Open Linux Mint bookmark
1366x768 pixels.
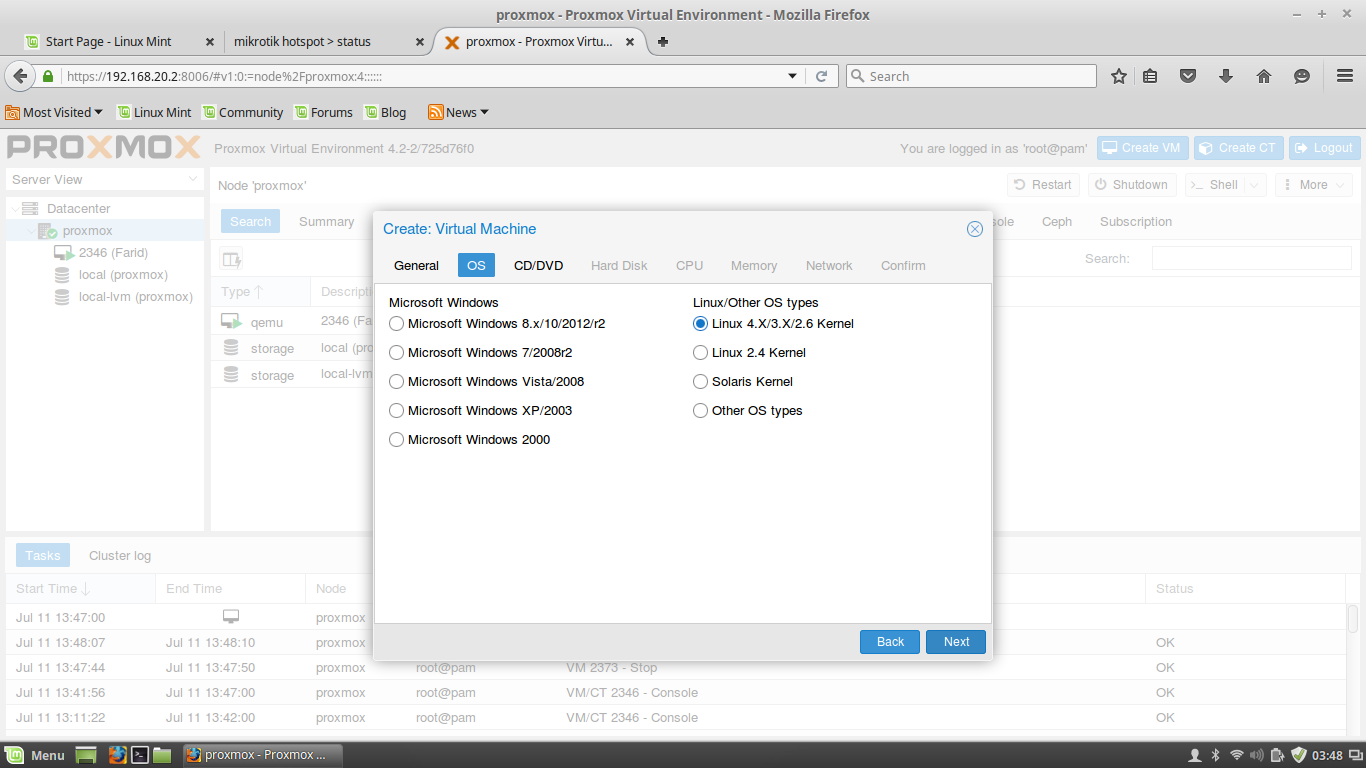coord(154,112)
